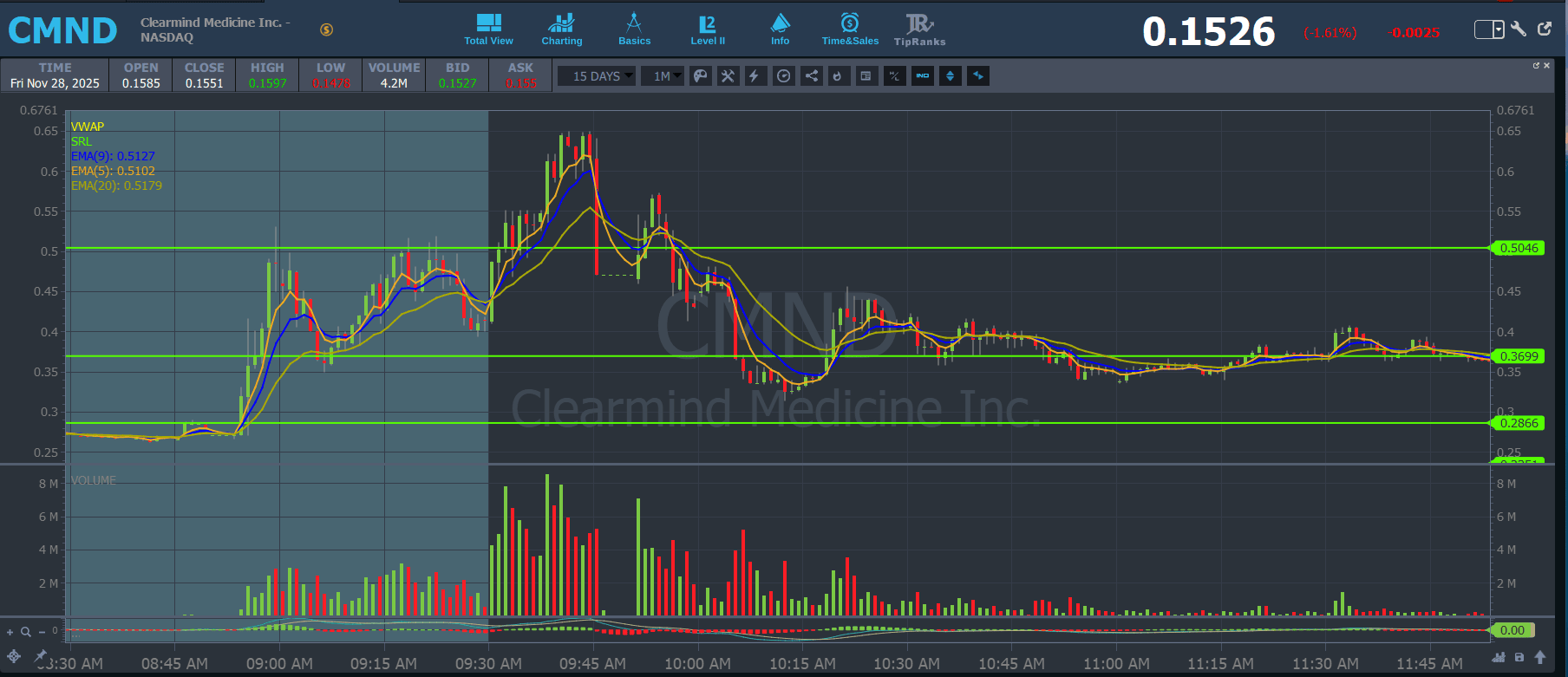Toggle the H/L high-low markers
This screenshot has height=677, width=1568.
tap(894, 76)
